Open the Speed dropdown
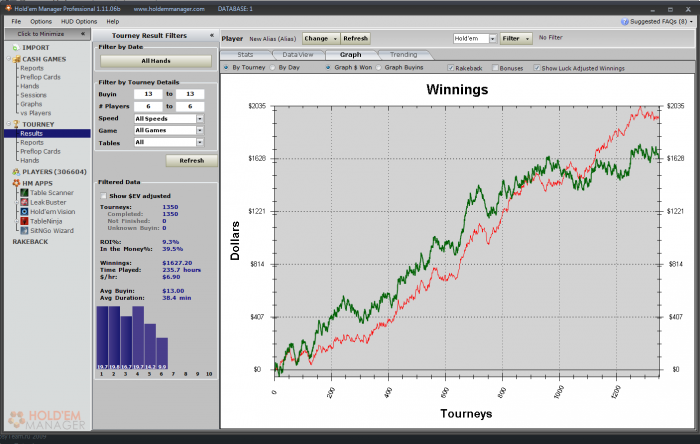 click(x=200, y=119)
